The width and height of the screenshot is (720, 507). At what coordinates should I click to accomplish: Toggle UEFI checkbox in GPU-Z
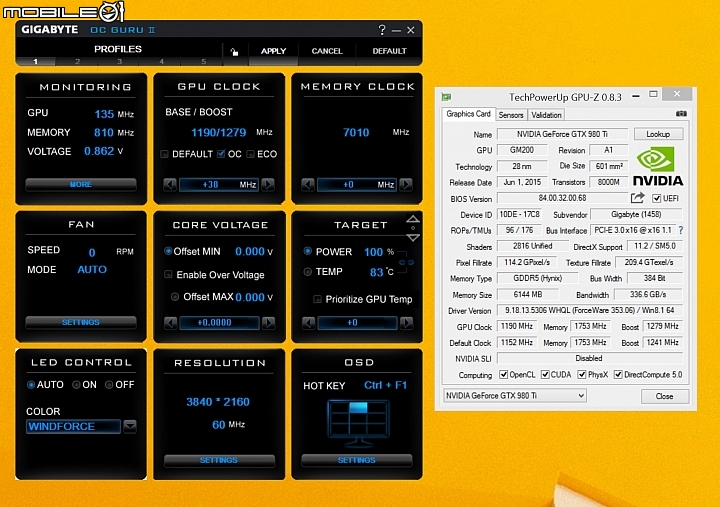point(657,198)
